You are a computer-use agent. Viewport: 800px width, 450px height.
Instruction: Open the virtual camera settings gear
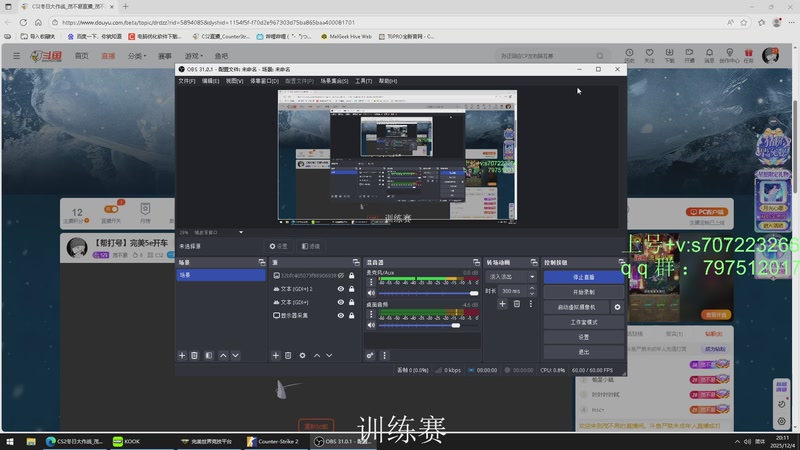[x=617, y=307]
